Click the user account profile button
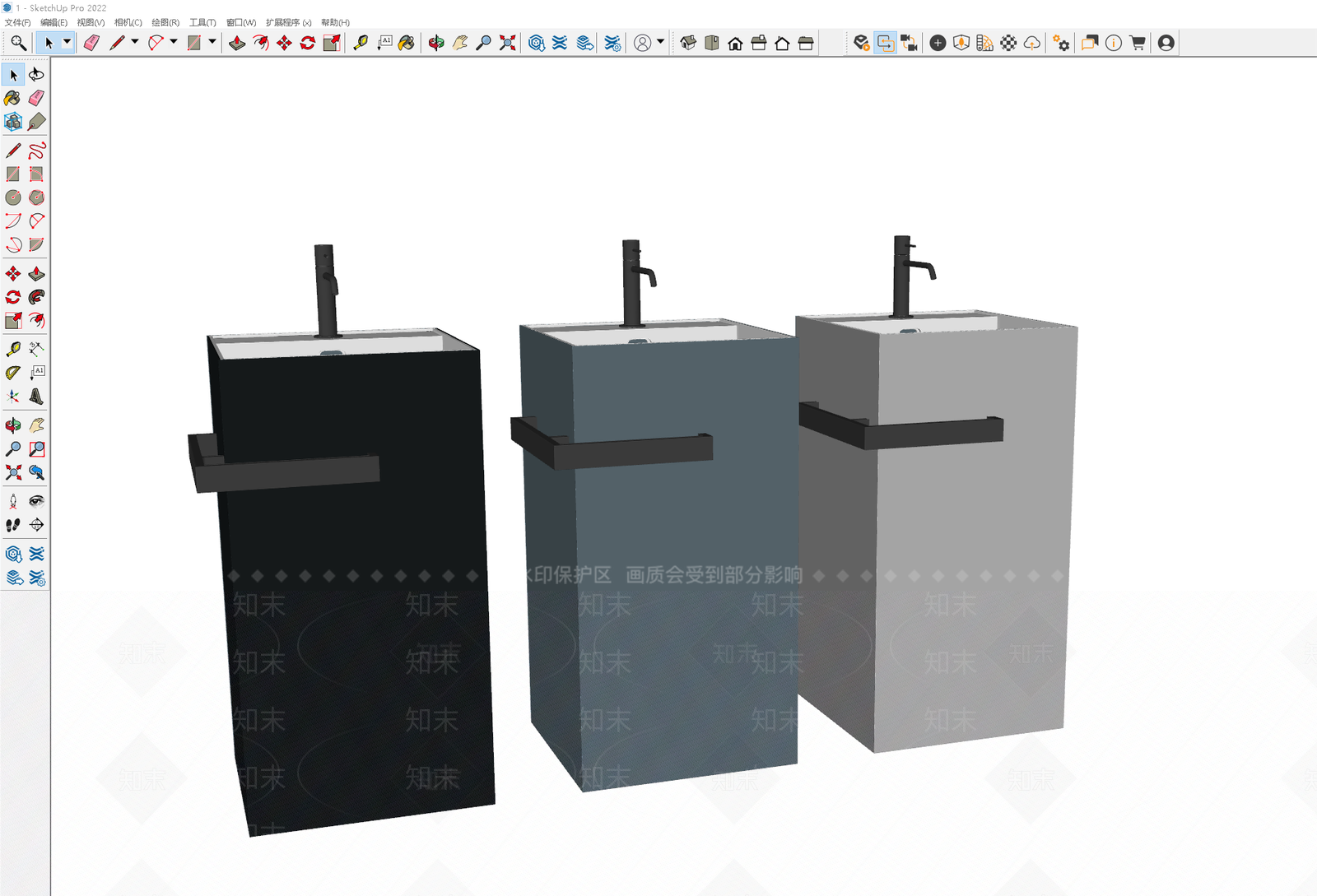This screenshot has height=896, width=1317. click(1166, 43)
